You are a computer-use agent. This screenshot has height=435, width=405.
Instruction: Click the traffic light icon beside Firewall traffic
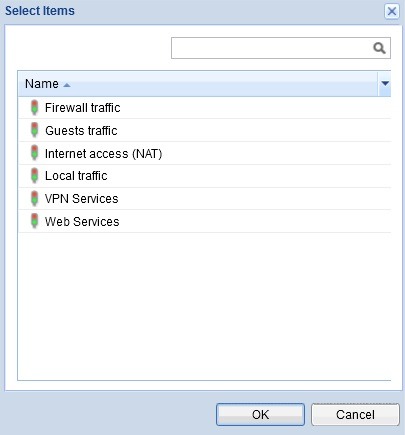click(34, 108)
